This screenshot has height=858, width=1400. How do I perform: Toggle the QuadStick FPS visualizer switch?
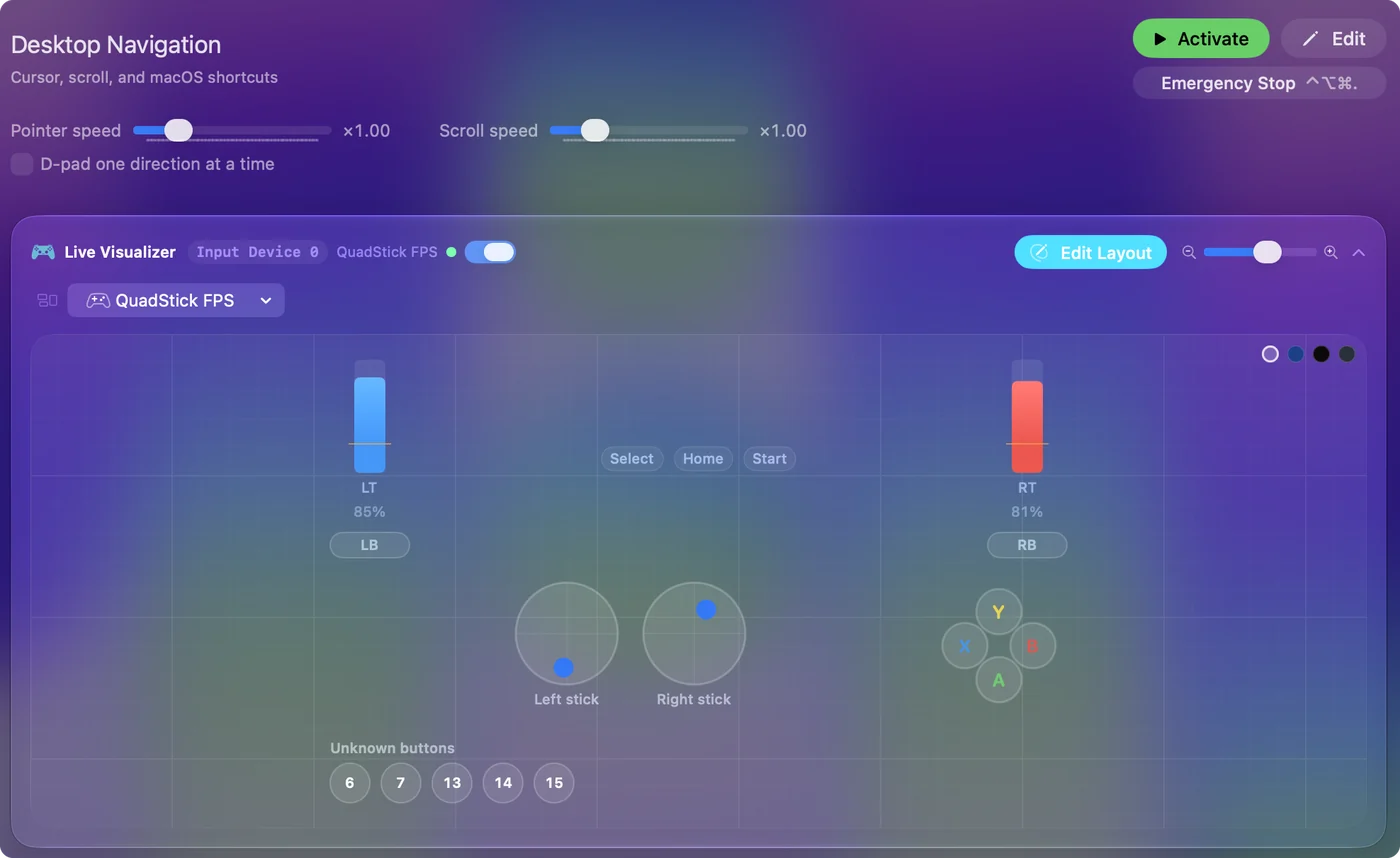pos(490,252)
